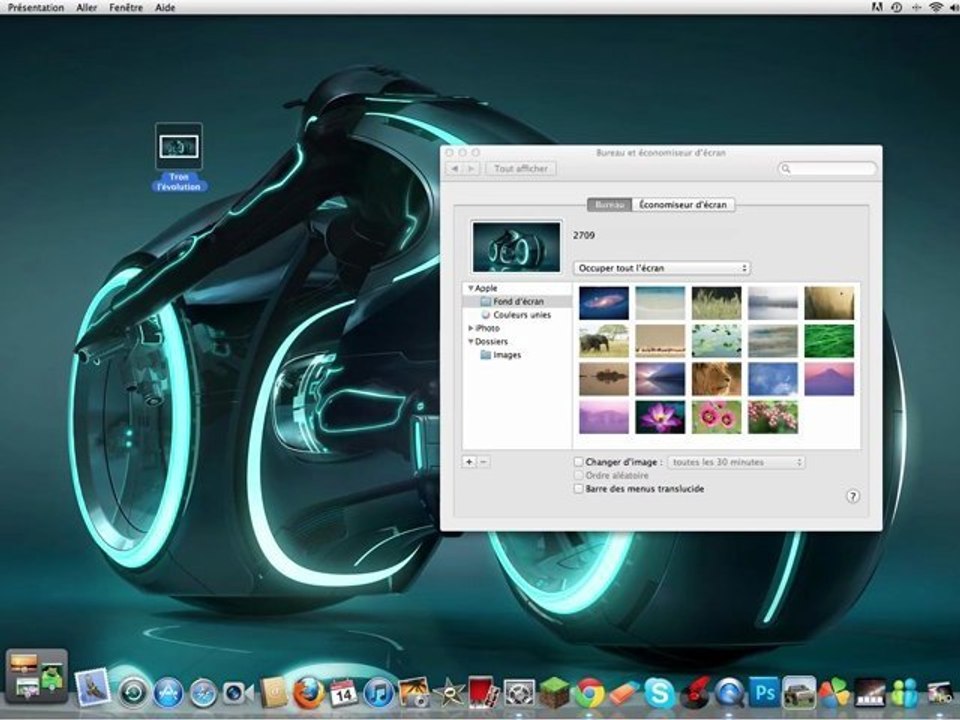Click the preferences search field

point(827,168)
